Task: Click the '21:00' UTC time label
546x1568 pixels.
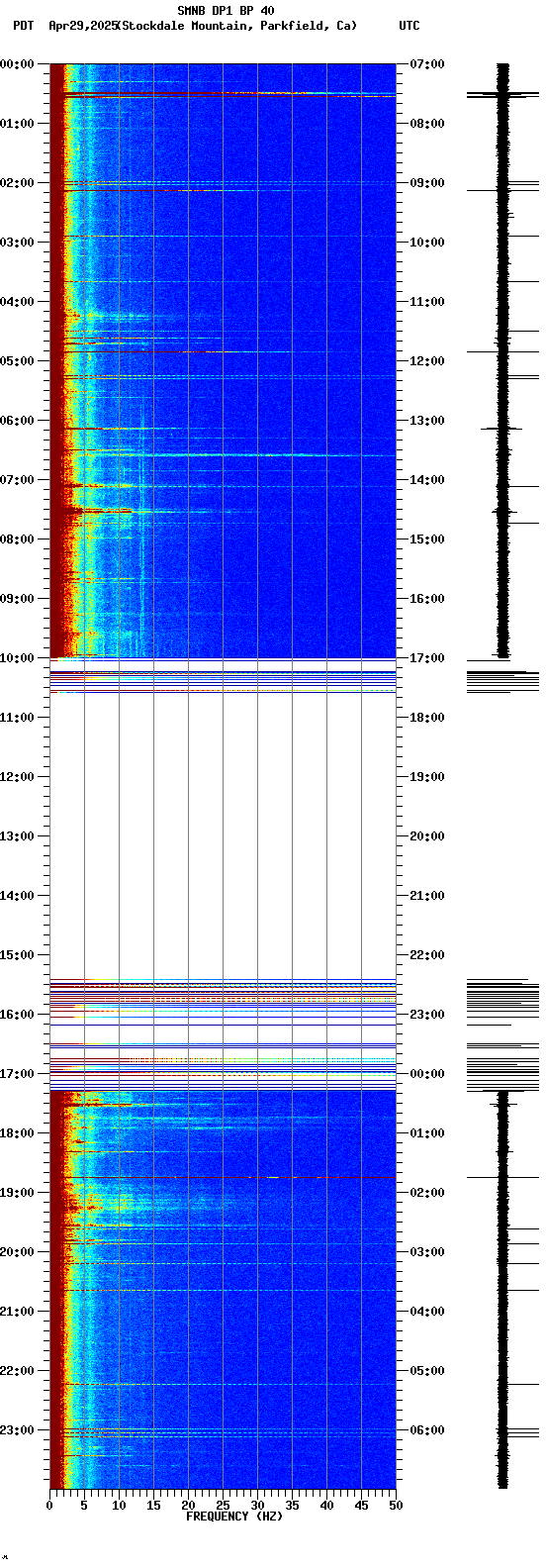Action: click(x=427, y=896)
